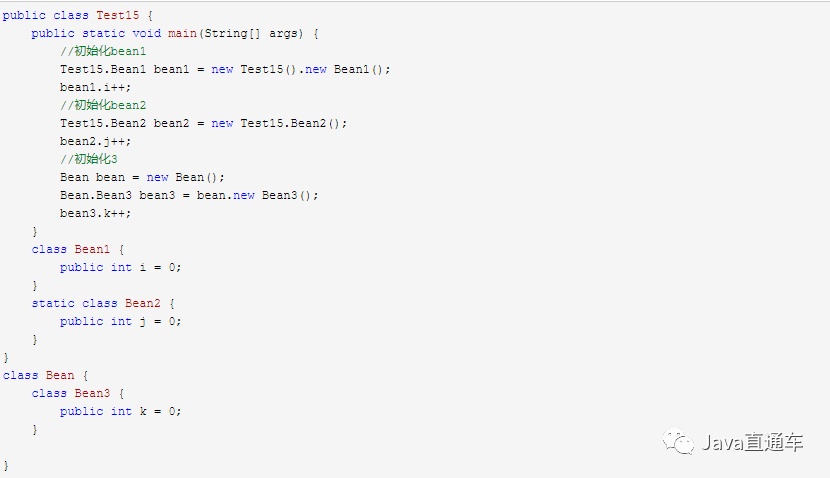The height and width of the screenshot is (478, 830).
Task: Click the Test15 class name on first line
Action: click(118, 15)
